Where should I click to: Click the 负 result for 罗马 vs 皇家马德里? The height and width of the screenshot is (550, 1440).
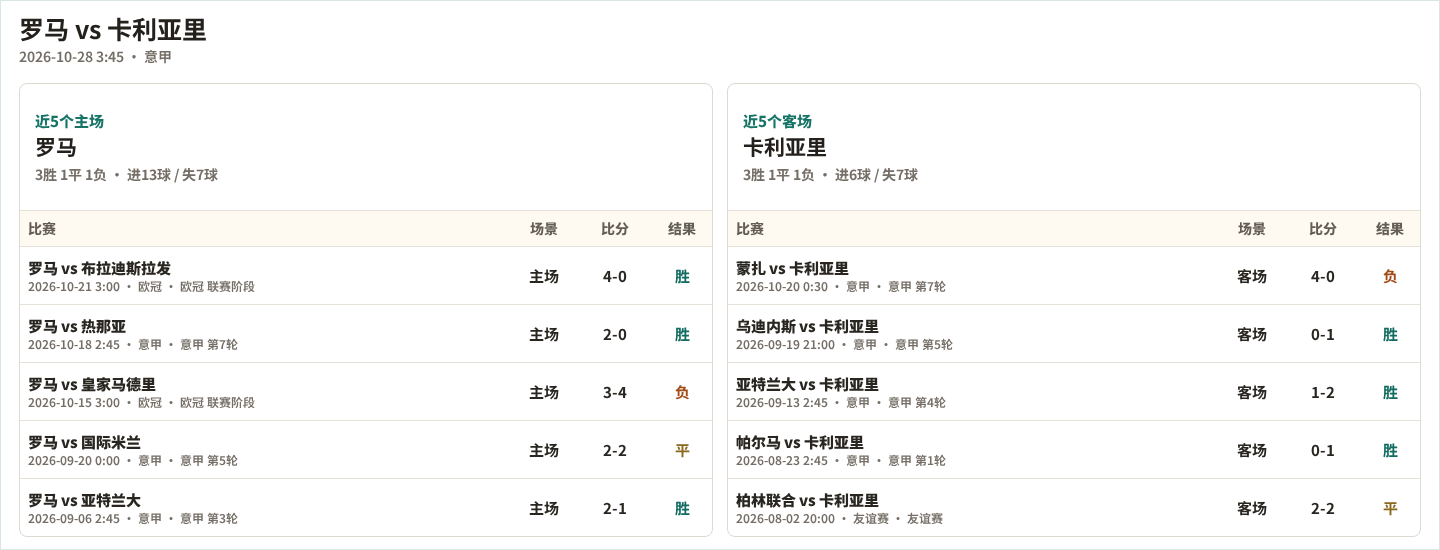click(682, 392)
